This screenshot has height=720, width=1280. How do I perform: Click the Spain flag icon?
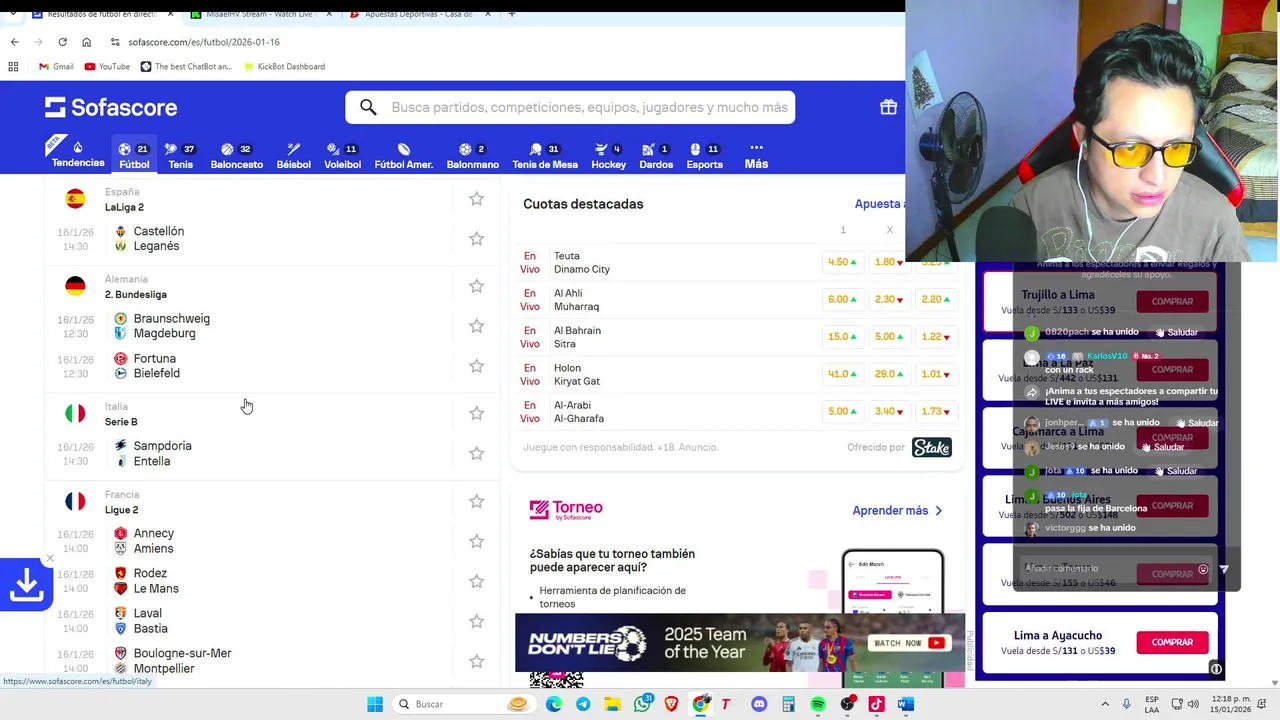click(x=75, y=199)
